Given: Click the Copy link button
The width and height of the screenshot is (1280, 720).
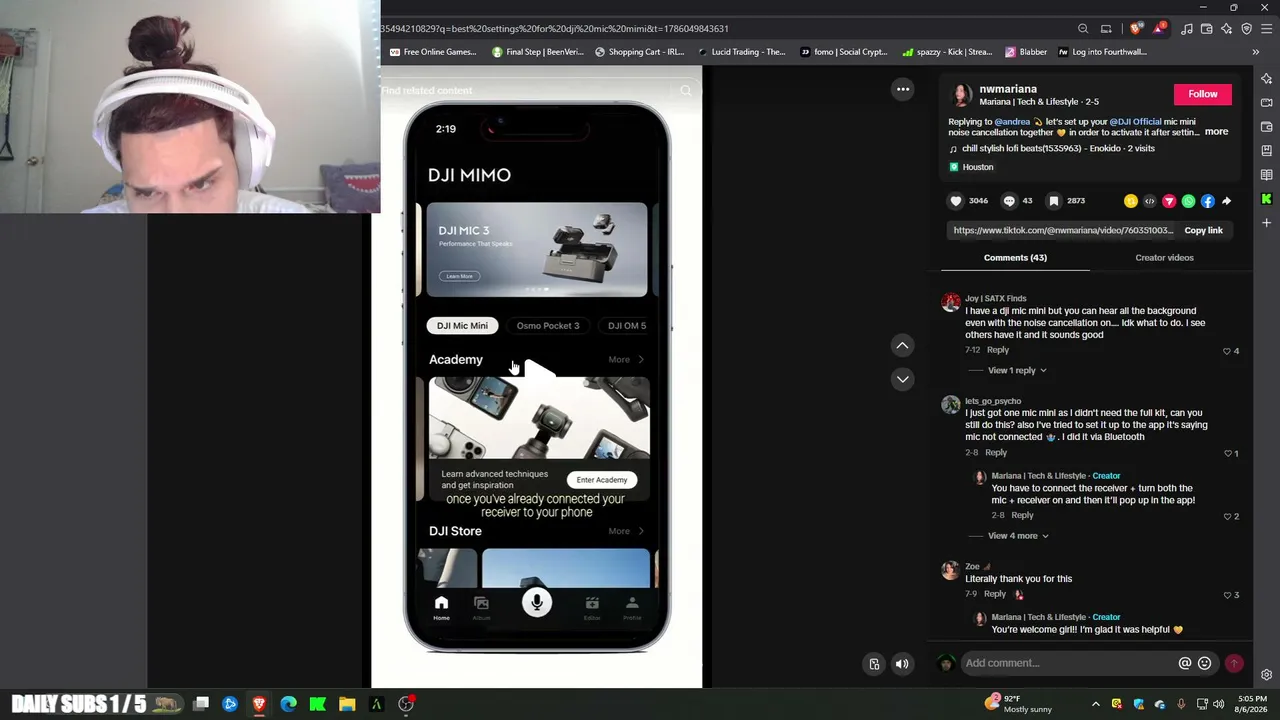Looking at the screenshot, I should point(1203,231).
